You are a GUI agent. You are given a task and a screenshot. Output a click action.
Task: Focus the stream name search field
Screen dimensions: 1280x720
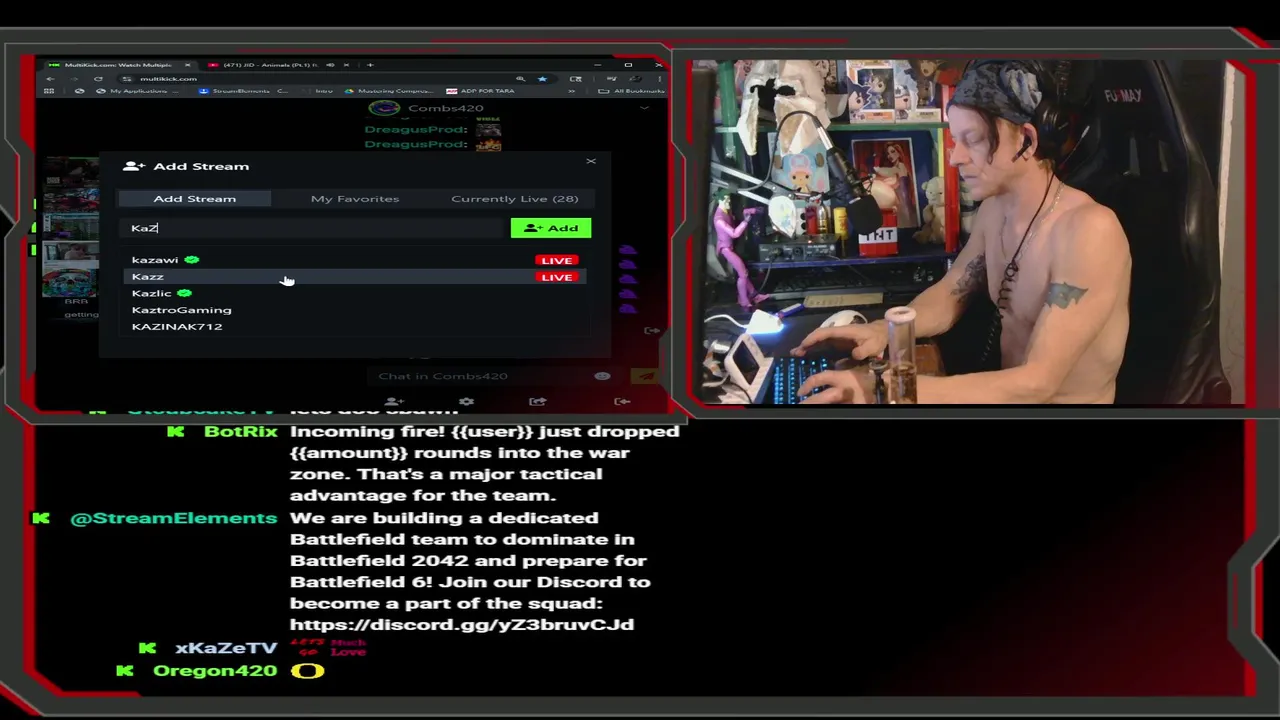click(312, 228)
